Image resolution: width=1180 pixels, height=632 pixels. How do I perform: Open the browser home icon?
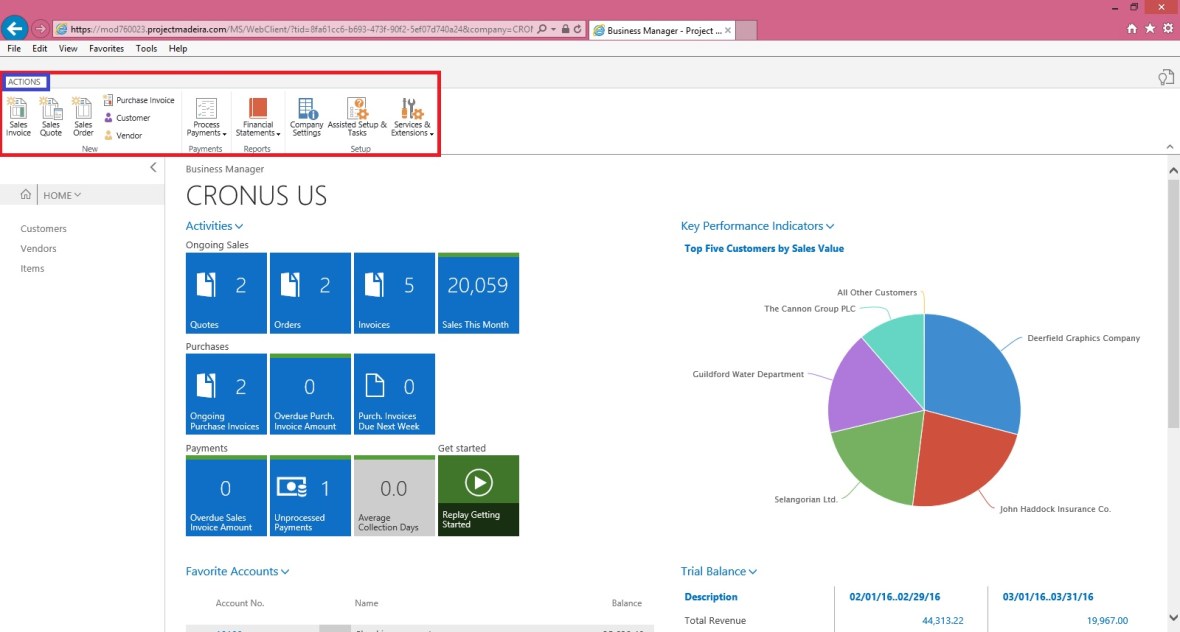point(1132,29)
